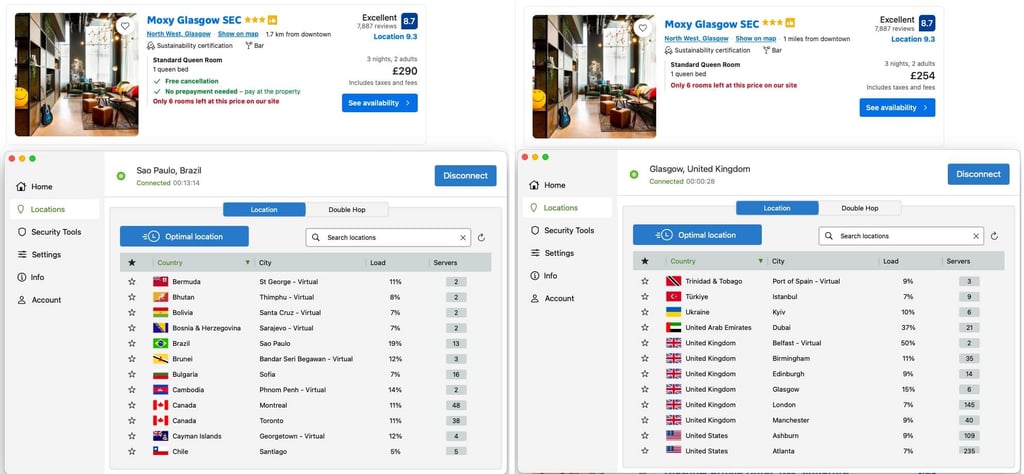Favorite the Bermuda St George server
The width and height of the screenshot is (1024, 474).
(x=132, y=282)
